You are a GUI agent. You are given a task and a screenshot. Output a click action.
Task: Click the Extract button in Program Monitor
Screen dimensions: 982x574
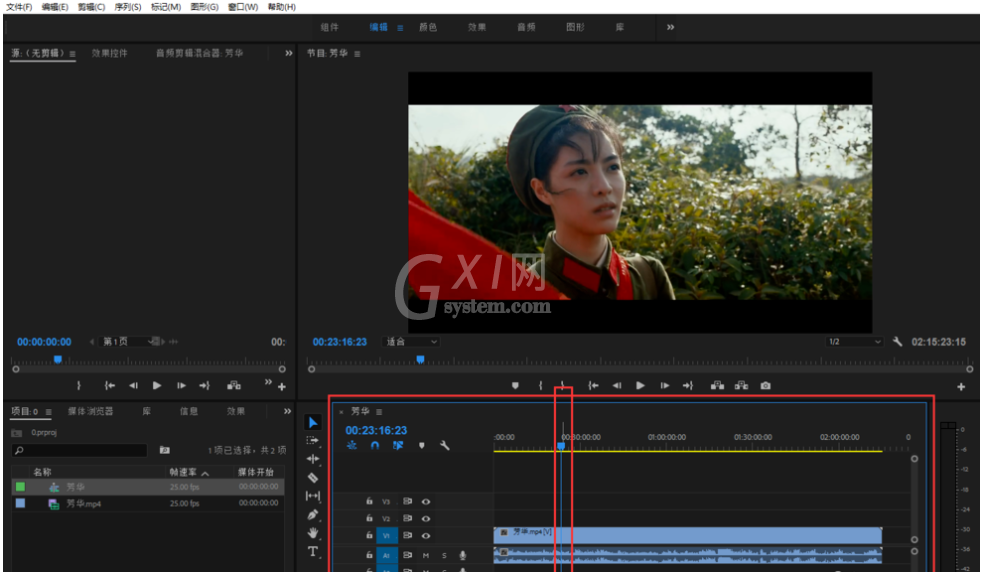[x=742, y=386]
